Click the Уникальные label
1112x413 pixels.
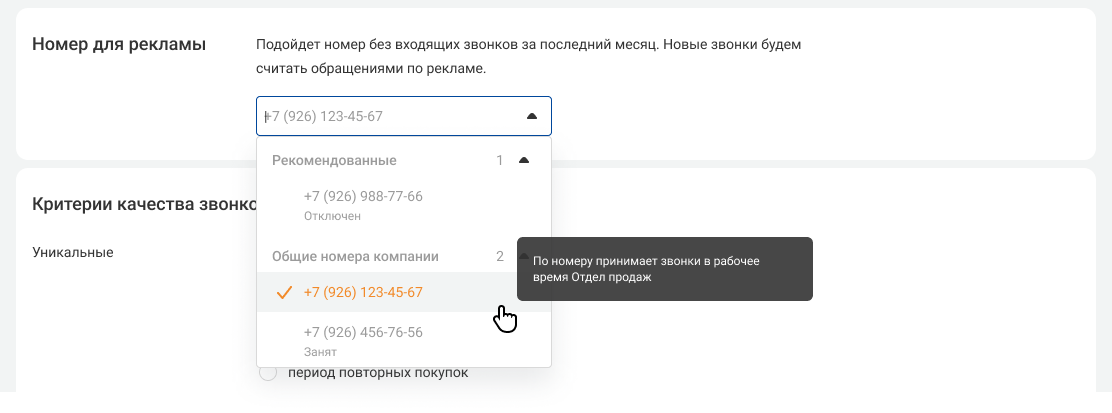coord(73,252)
